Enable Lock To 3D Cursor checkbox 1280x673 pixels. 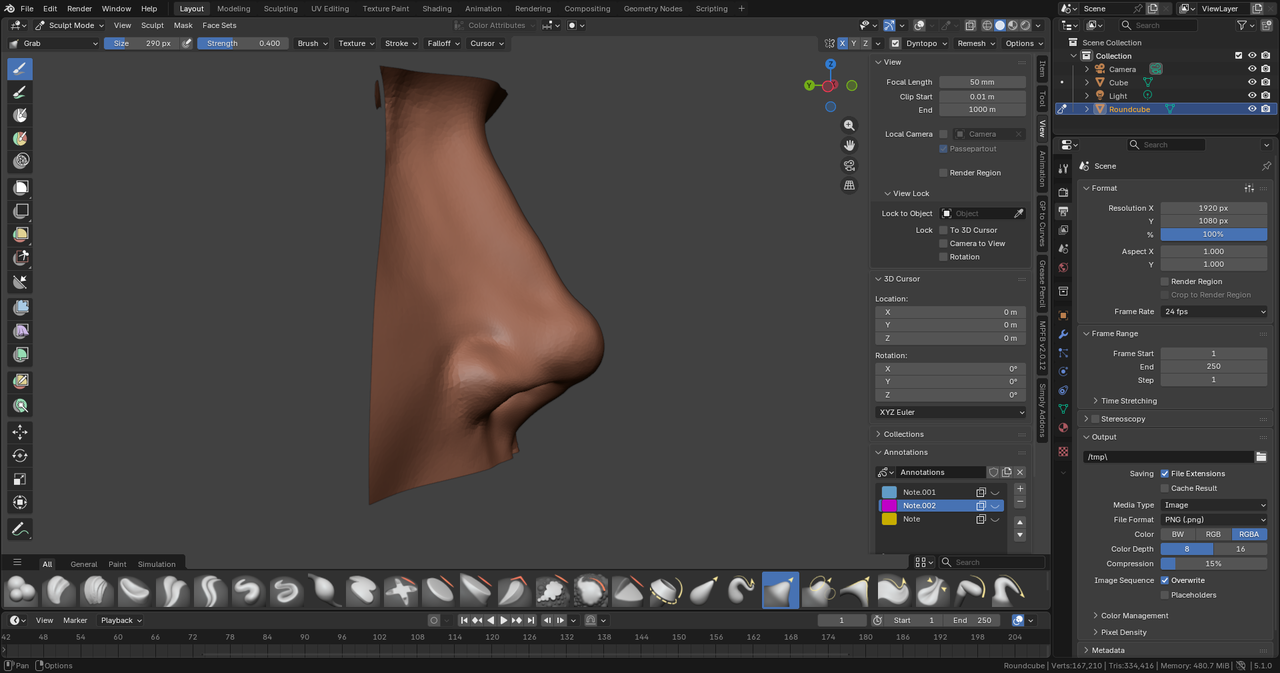[x=943, y=230]
